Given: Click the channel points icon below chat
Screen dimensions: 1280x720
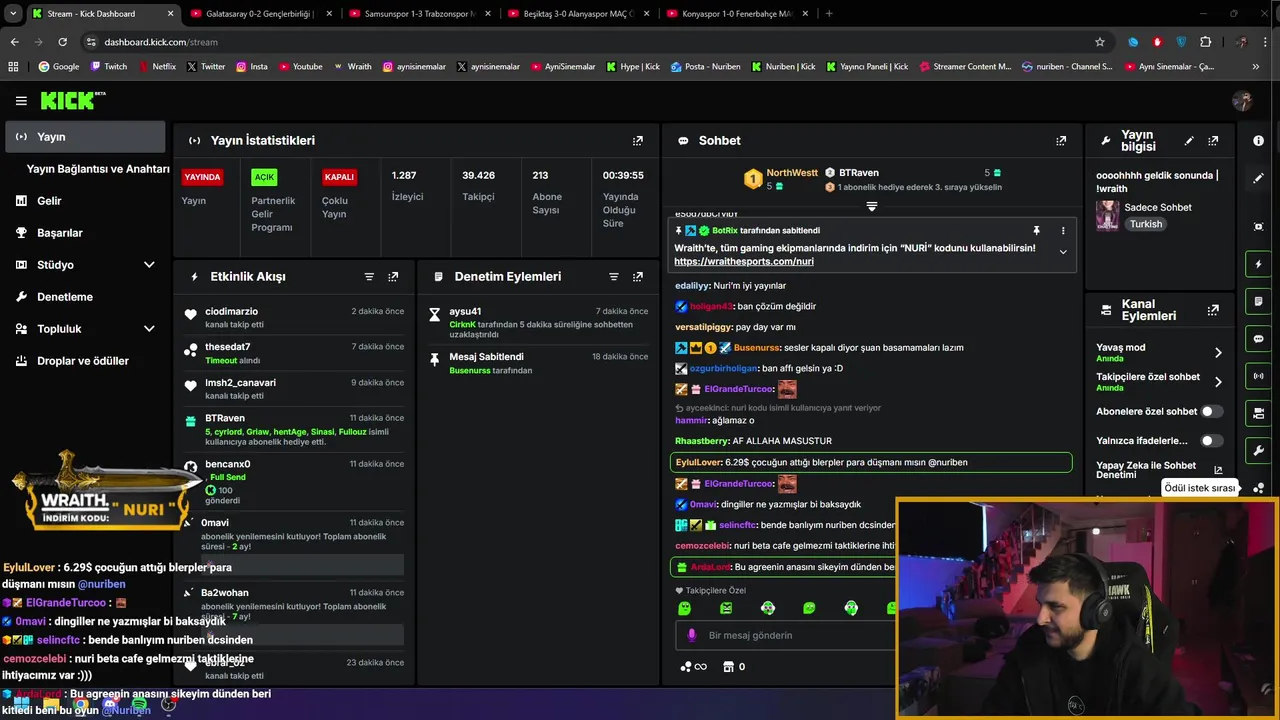Looking at the screenshot, I should pyautogui.click(x=687, y=667).
